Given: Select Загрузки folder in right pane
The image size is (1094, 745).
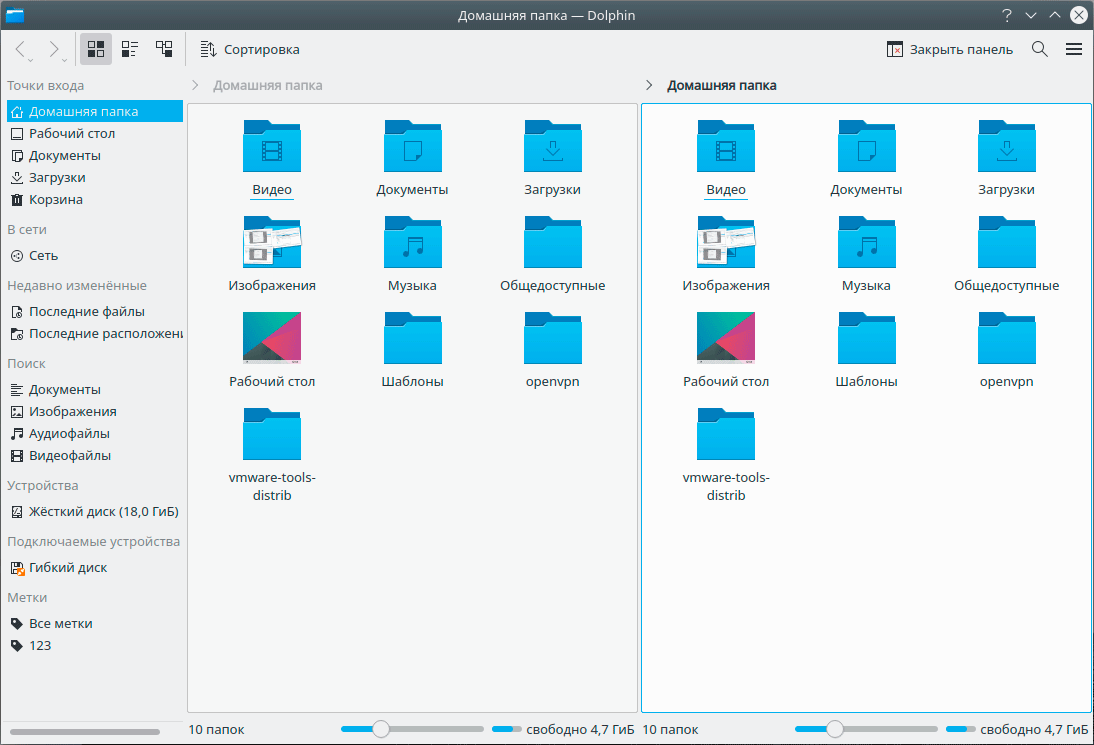Looking at the screenshot, I should [x=1006, y=158].
